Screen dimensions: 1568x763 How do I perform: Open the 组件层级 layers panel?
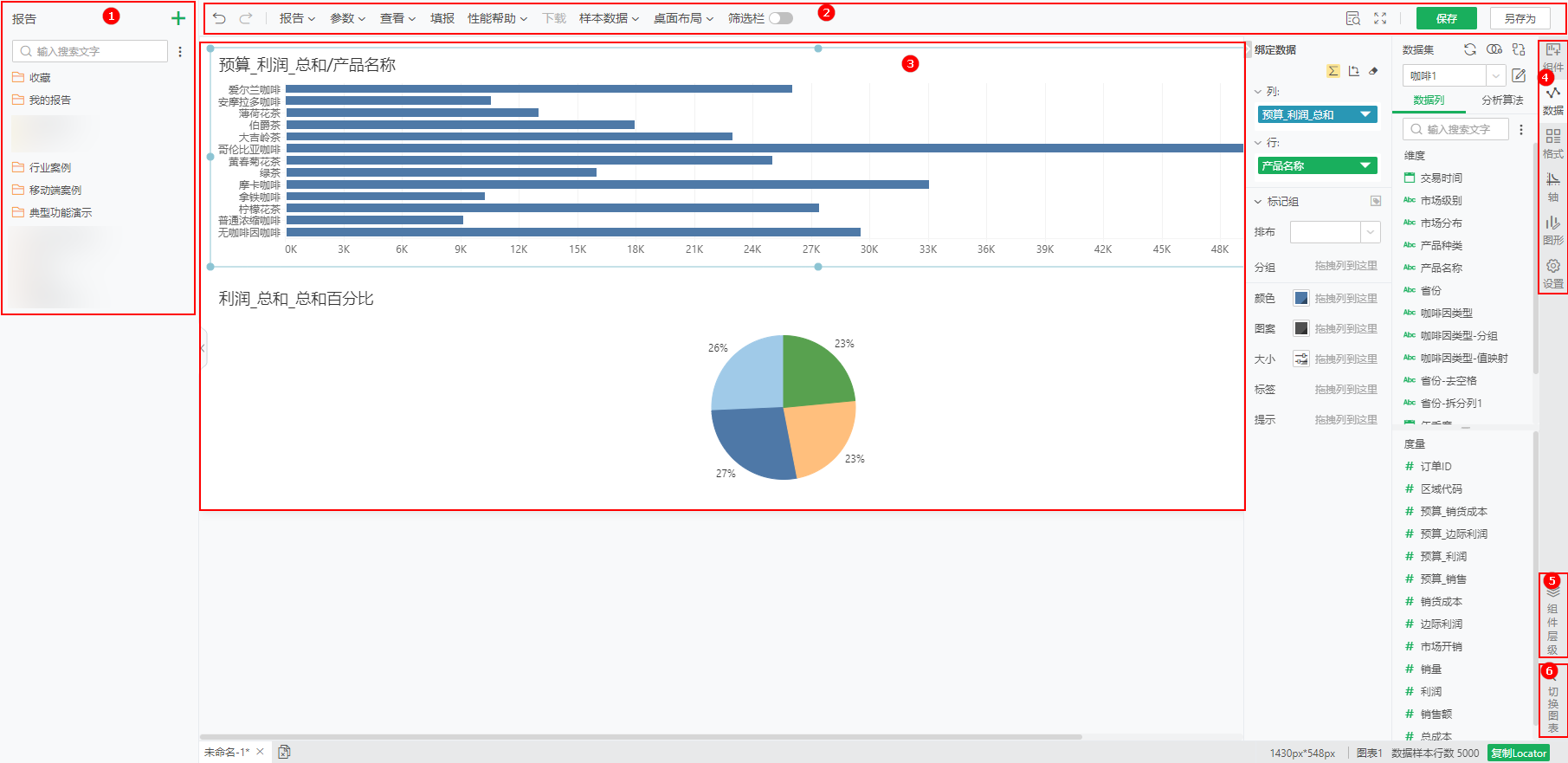1552,620
